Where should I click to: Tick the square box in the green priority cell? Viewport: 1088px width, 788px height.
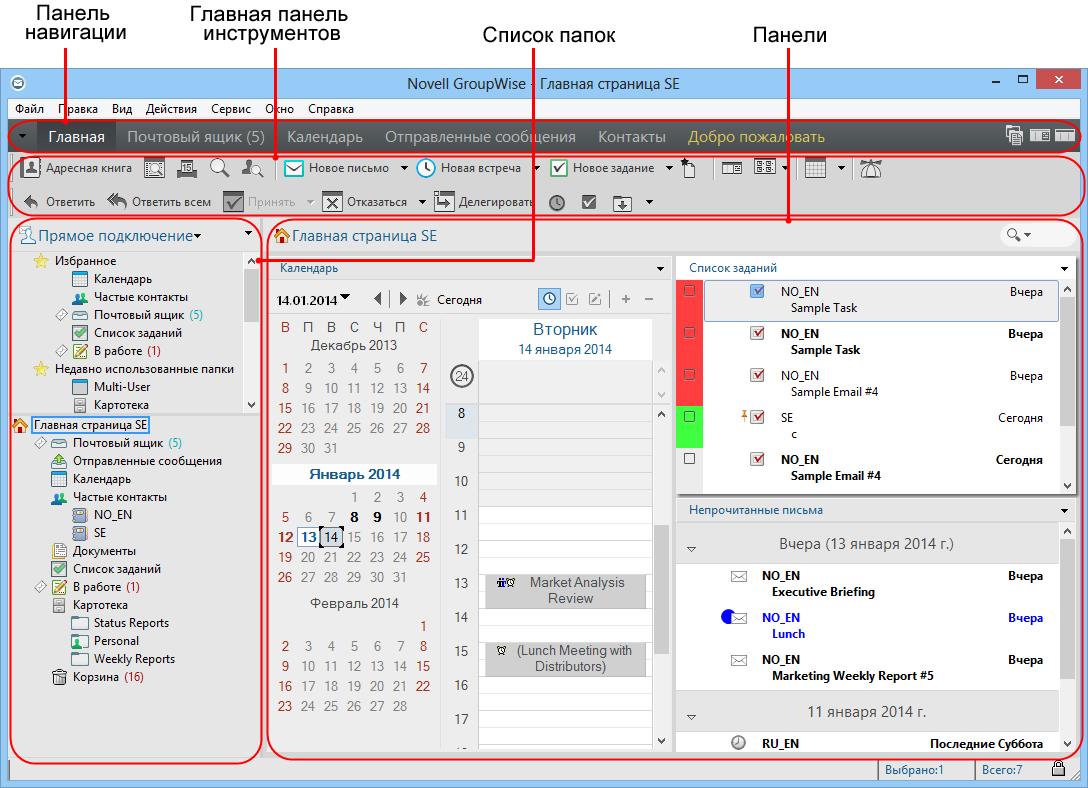point(689,416)
